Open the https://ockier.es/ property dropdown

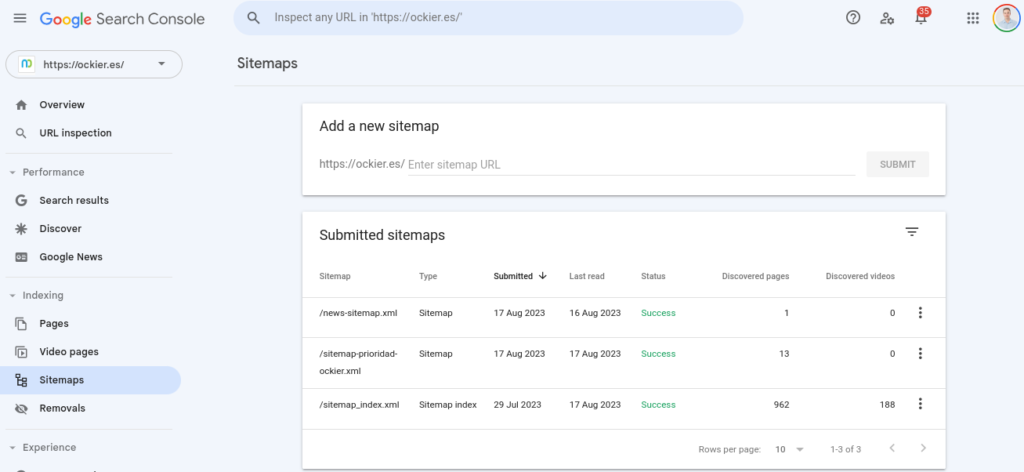pos(94,64)
